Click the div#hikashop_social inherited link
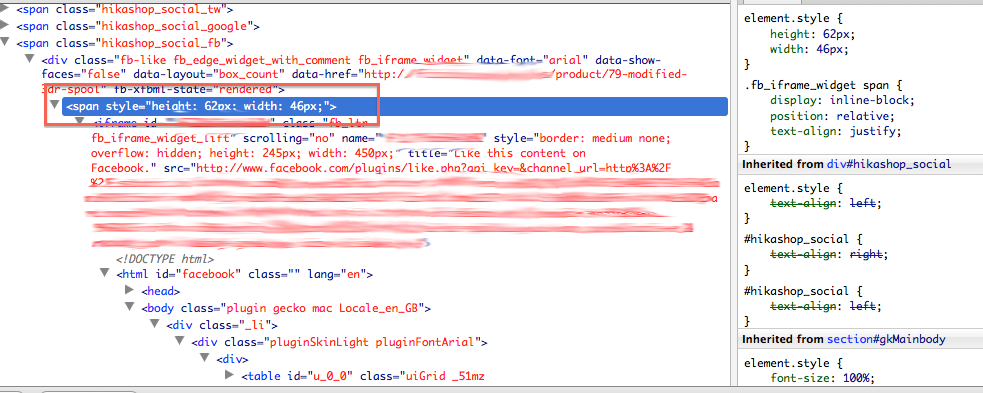Image resolution: width=983 pixels, height=393 pixels. tap(890, 164)
